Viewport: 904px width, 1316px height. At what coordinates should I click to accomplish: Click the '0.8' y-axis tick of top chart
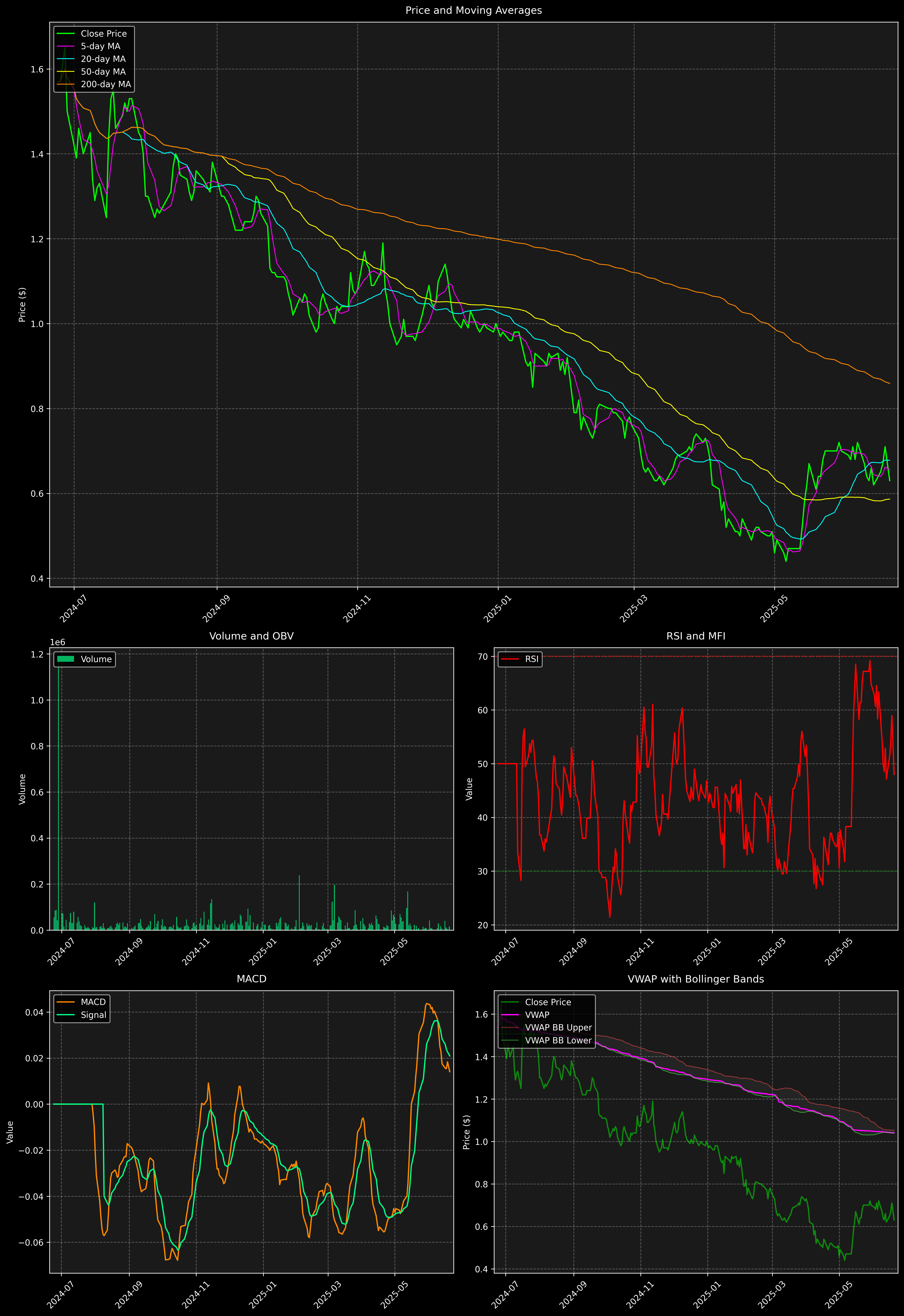click(x=37, y=409)
